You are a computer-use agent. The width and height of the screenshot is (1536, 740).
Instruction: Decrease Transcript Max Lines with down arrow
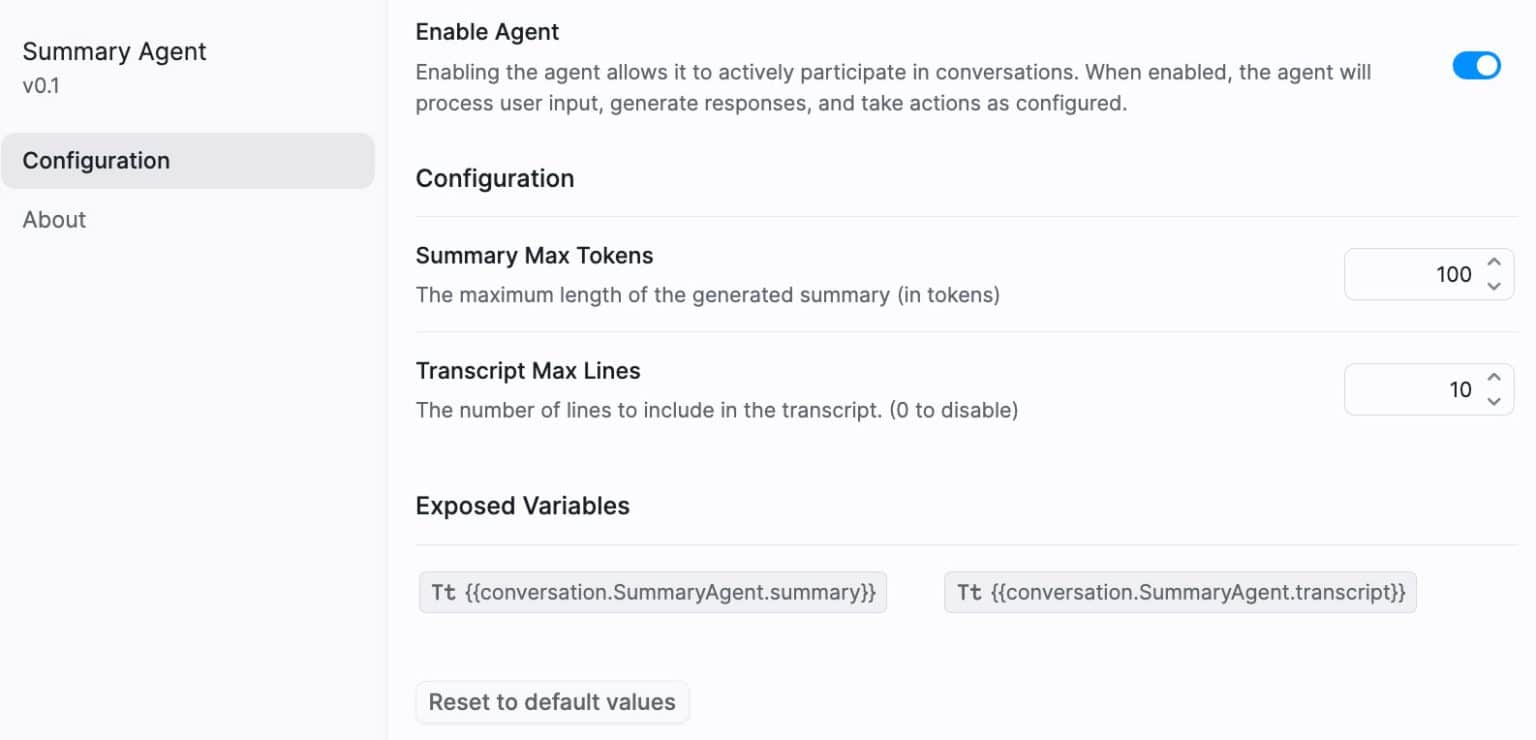click(1494, 401)
